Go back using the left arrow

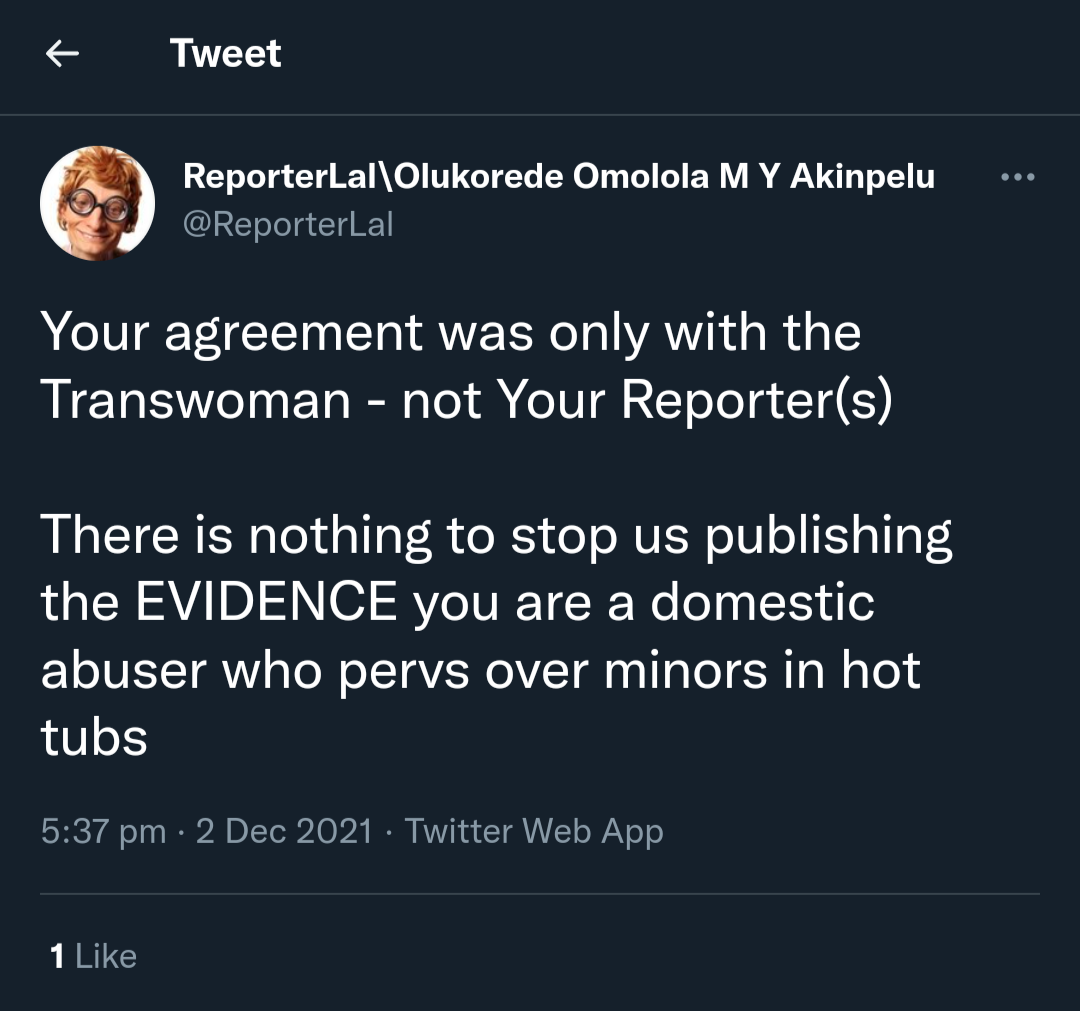point(62,54)
